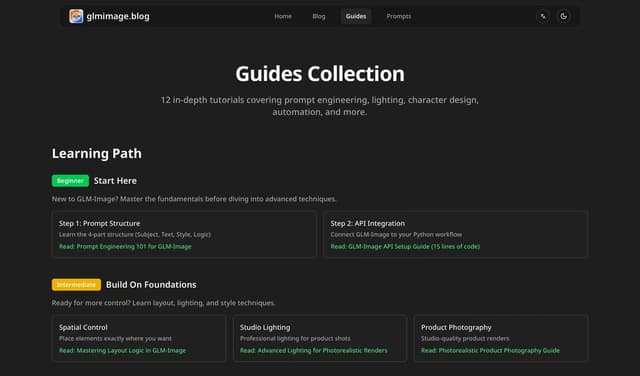The image size is (640, 376).
Task: Go to the Blog page
Action: pyautogui.click(x=319, y=16)
